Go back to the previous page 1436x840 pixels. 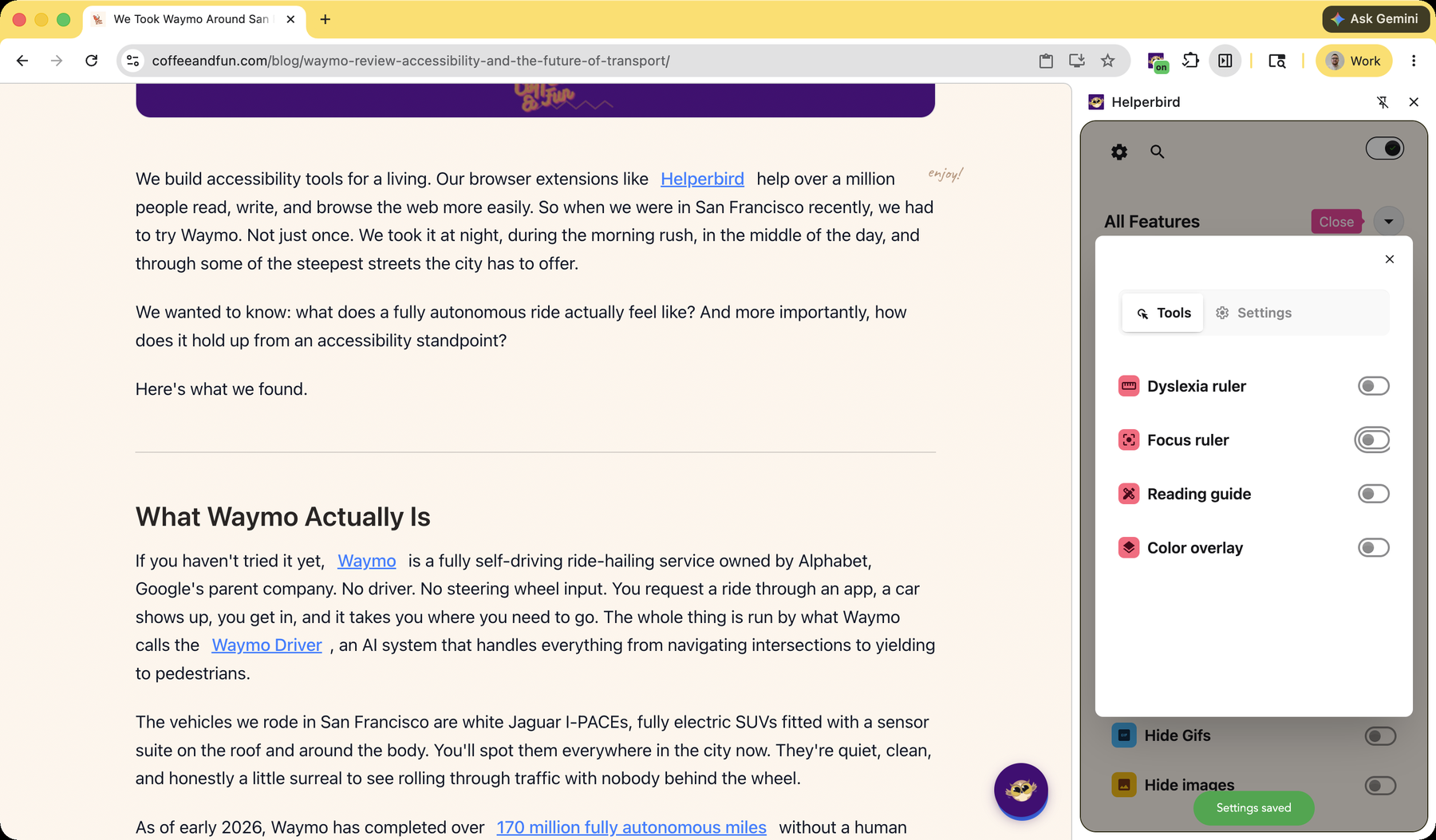tap(22, 61)
